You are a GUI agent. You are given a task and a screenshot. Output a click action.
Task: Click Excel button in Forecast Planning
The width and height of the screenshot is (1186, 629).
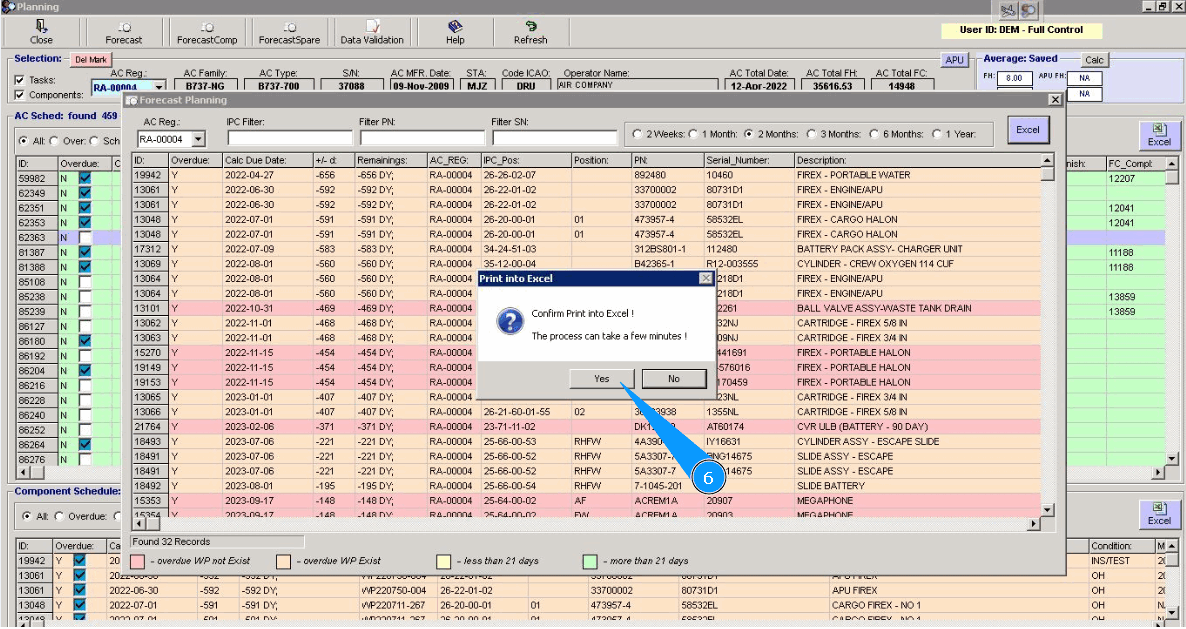(x=1027, y=130)
